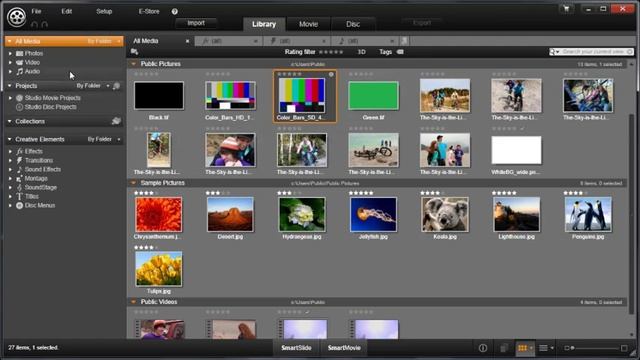
Task: Select the Hydrangeas.jpg thumbnail
Action: coord(302,214)
